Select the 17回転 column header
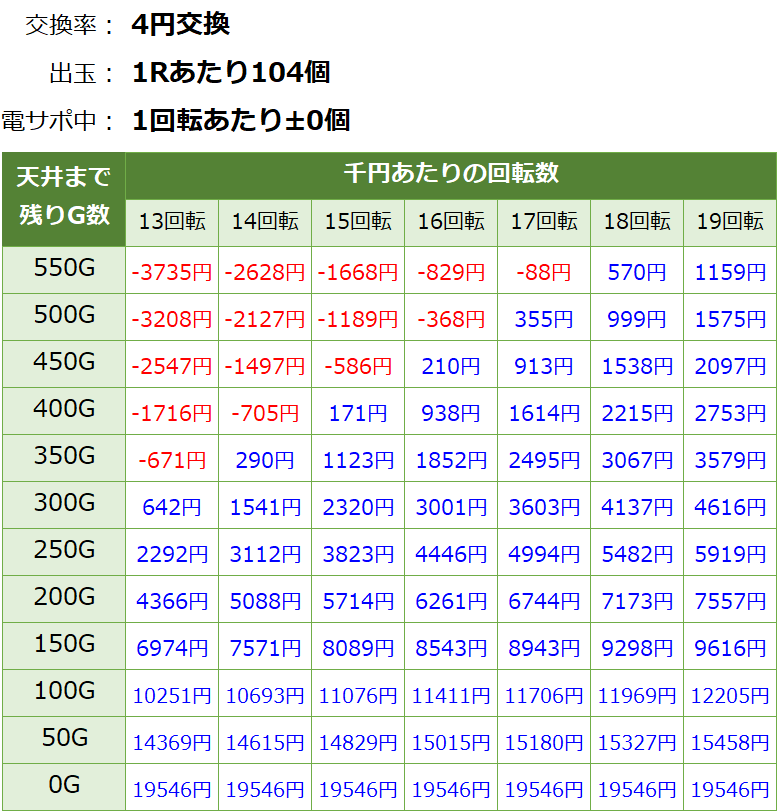 point(544,222)
